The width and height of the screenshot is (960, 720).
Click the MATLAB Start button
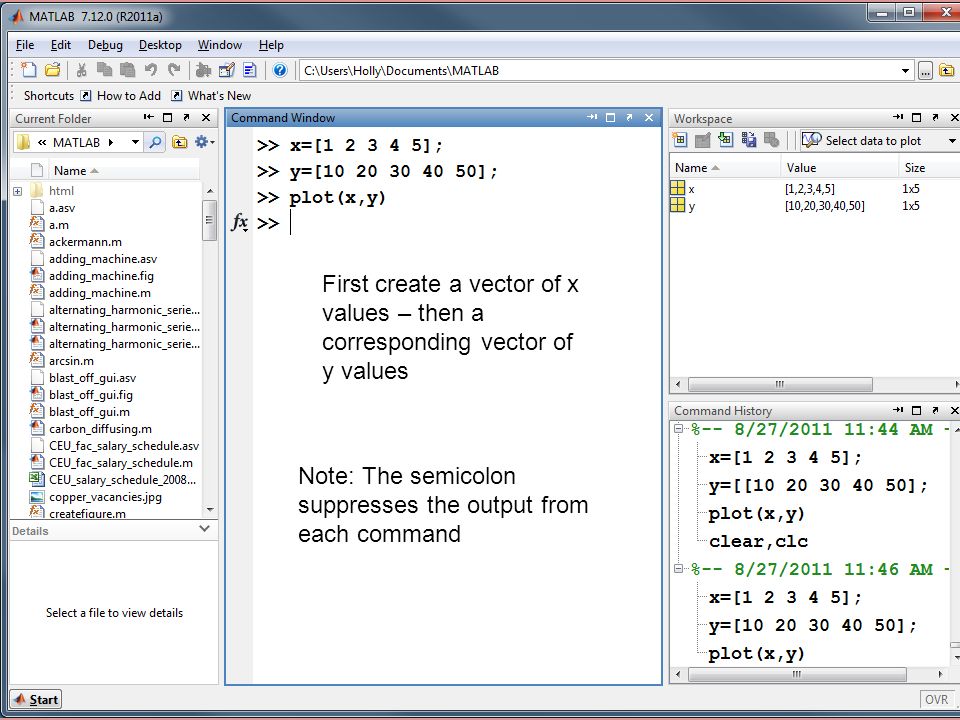37,699
